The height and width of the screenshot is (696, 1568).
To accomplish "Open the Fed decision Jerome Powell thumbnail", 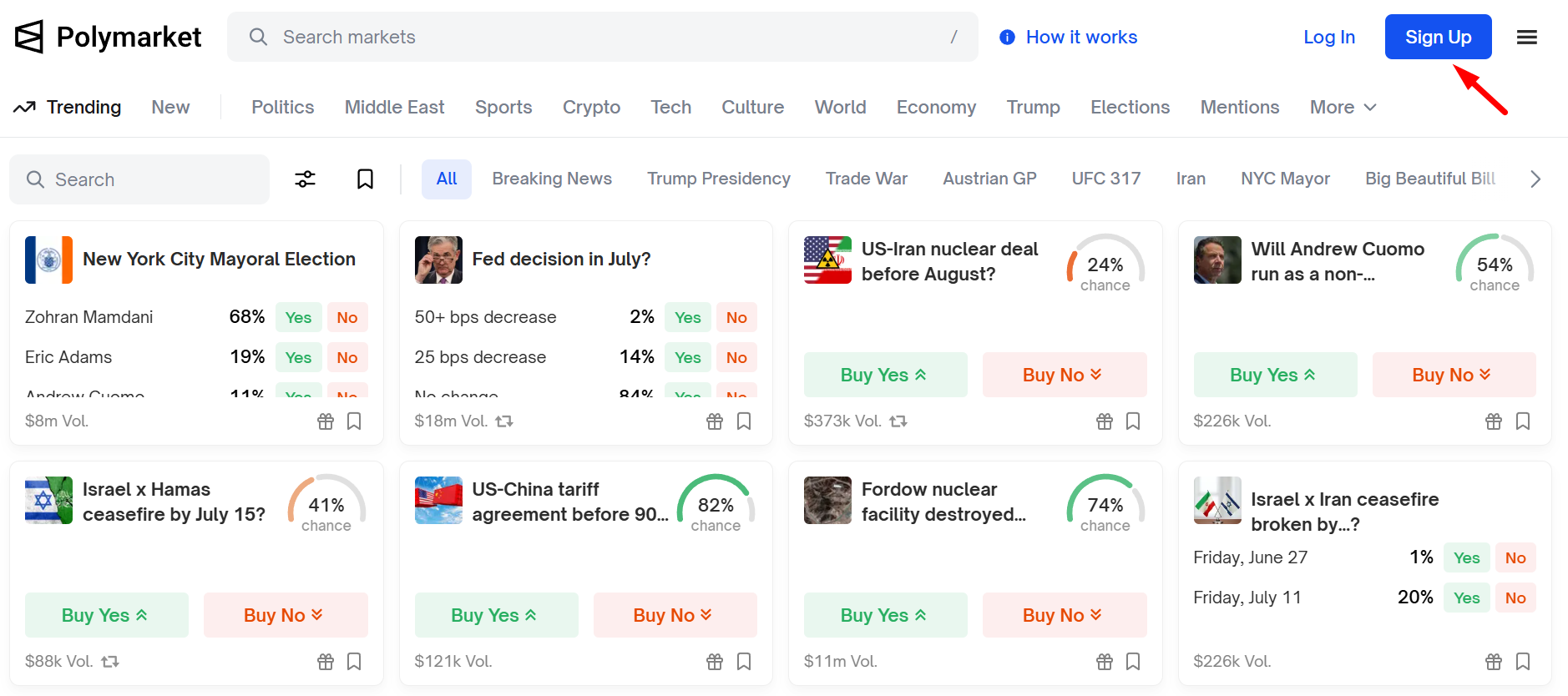I will 438,260.
